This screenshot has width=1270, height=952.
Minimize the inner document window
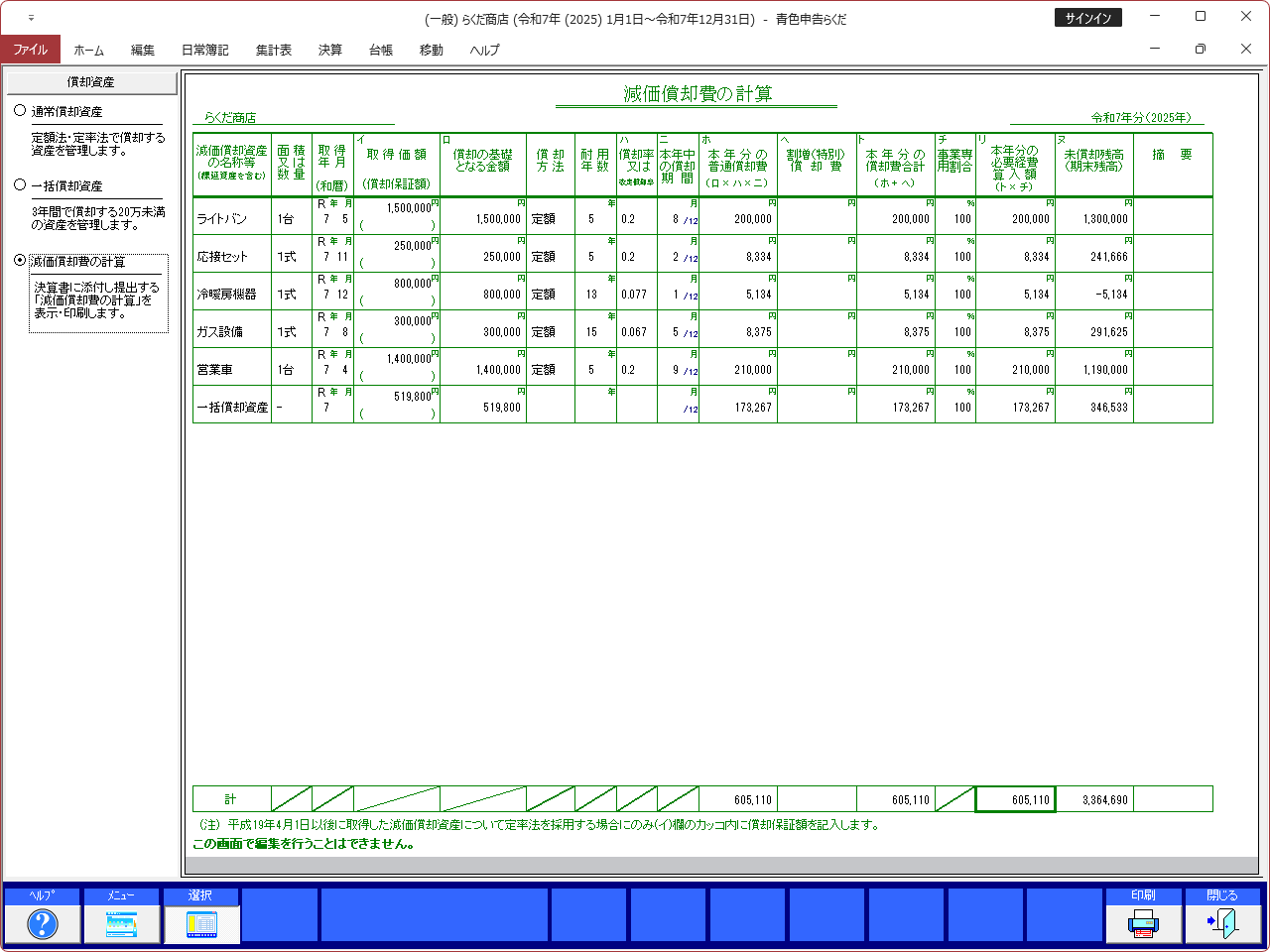coord(1155,49)
